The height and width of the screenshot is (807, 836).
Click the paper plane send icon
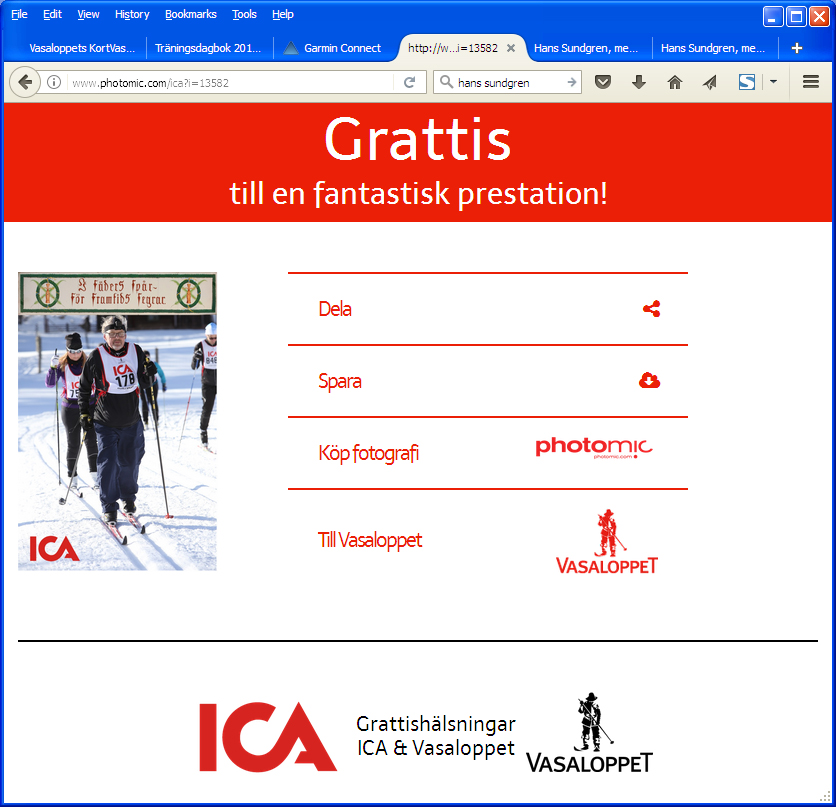point(710,82)
